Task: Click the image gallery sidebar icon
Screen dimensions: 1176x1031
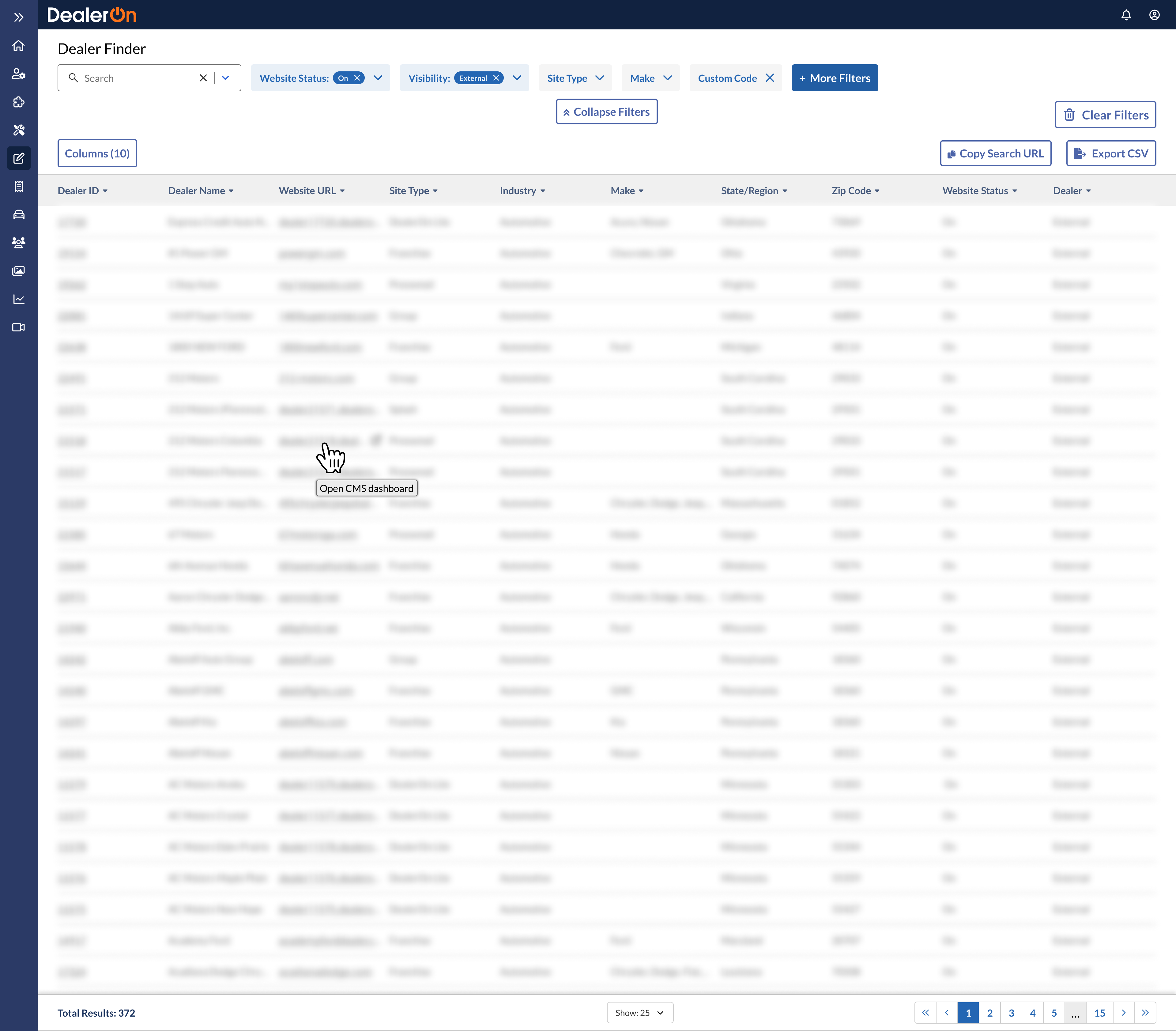Action: (18, 271)
